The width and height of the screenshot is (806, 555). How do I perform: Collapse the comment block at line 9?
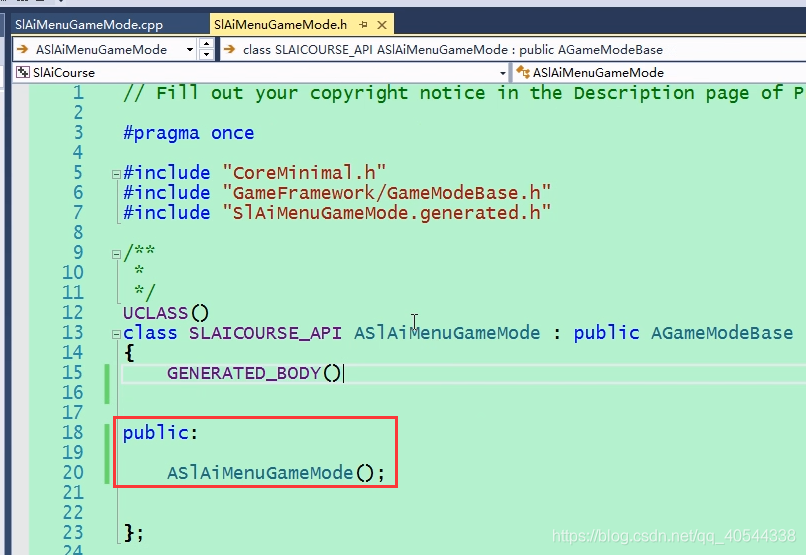[x=116, y=254]
